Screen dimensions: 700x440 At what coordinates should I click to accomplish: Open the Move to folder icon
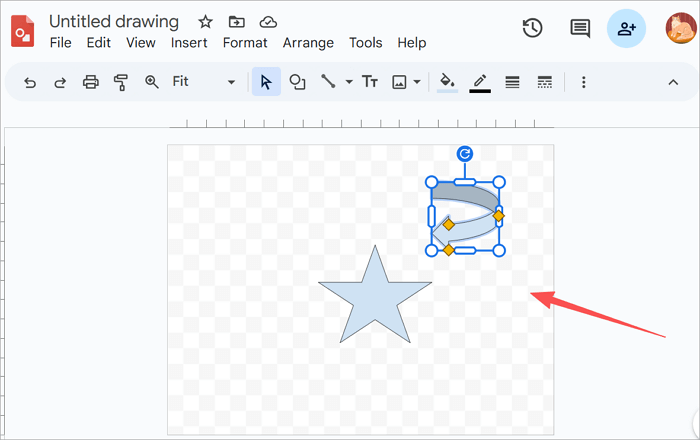tap(237, 21)
